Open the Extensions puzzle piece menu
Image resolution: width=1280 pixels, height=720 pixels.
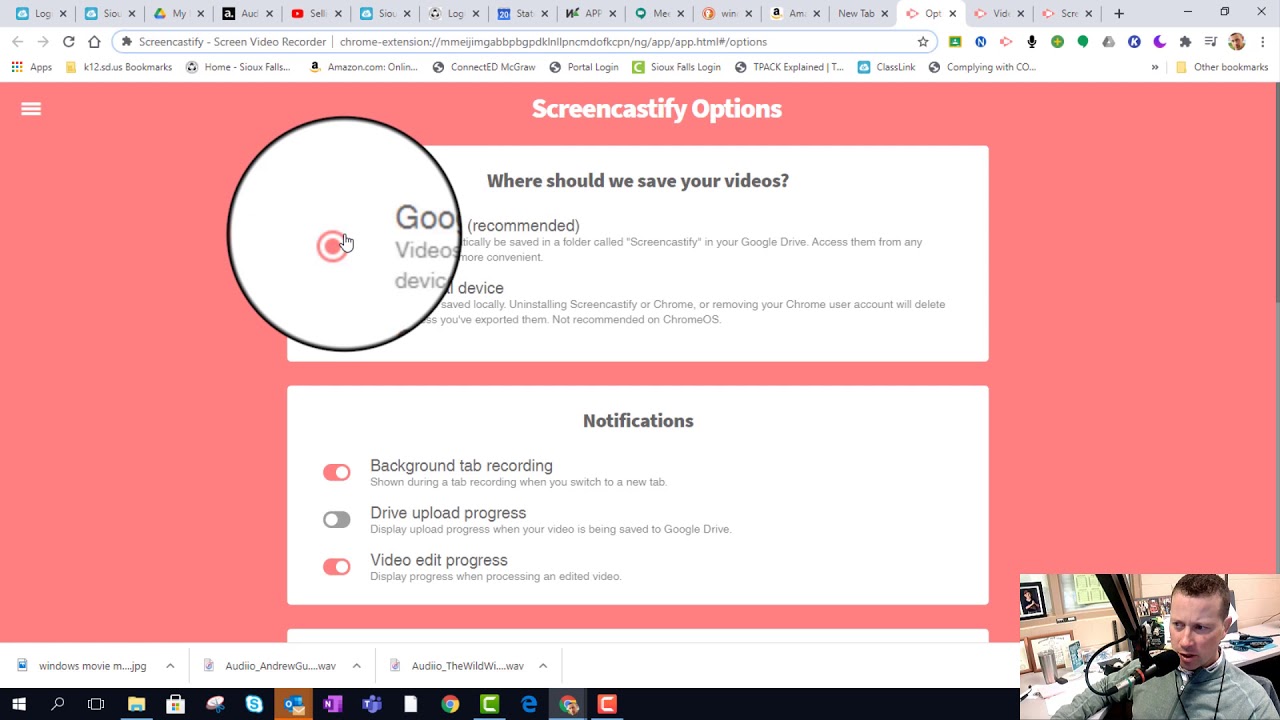point(1185,42)
